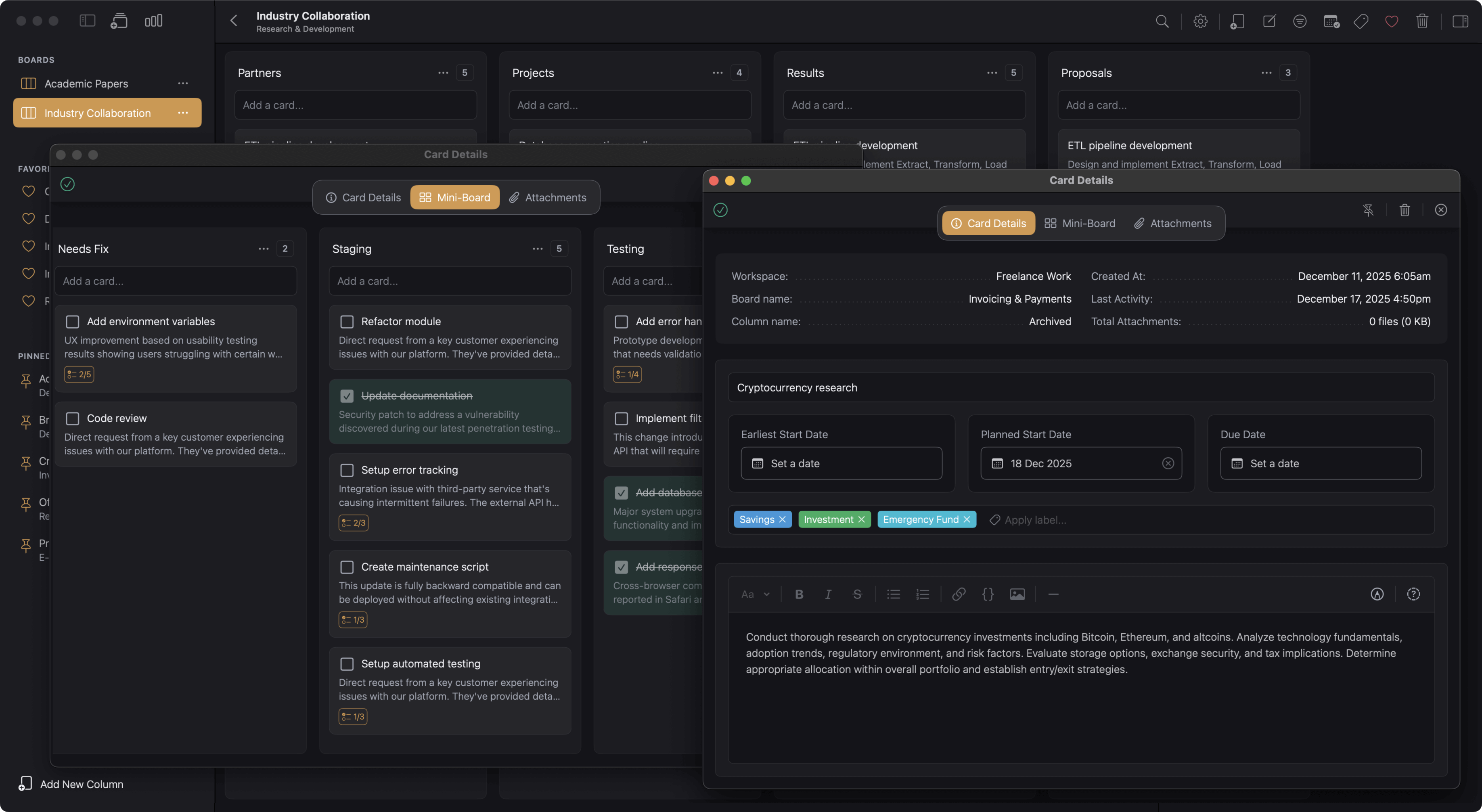Image resolution: width=1482 pixels, height=812 pixels.
Task: Open the Aa text style dropdown
Action: pyautogui.click(x=755, y=594)
